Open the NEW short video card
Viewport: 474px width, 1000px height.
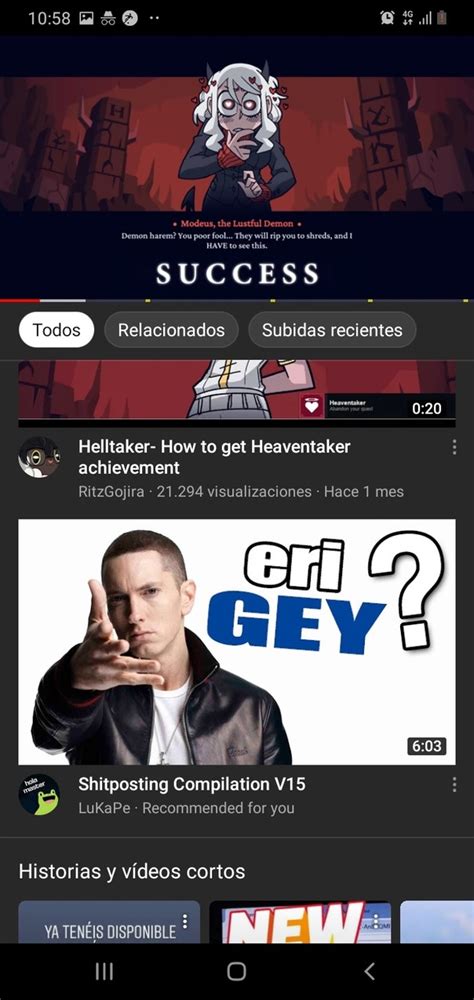coord(300,922)
